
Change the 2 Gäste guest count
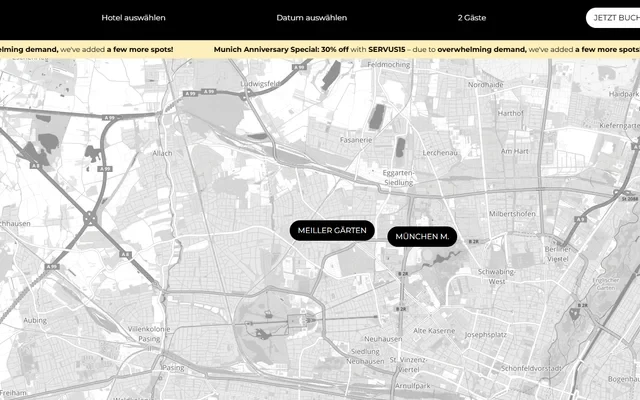[x=472, y=18]
